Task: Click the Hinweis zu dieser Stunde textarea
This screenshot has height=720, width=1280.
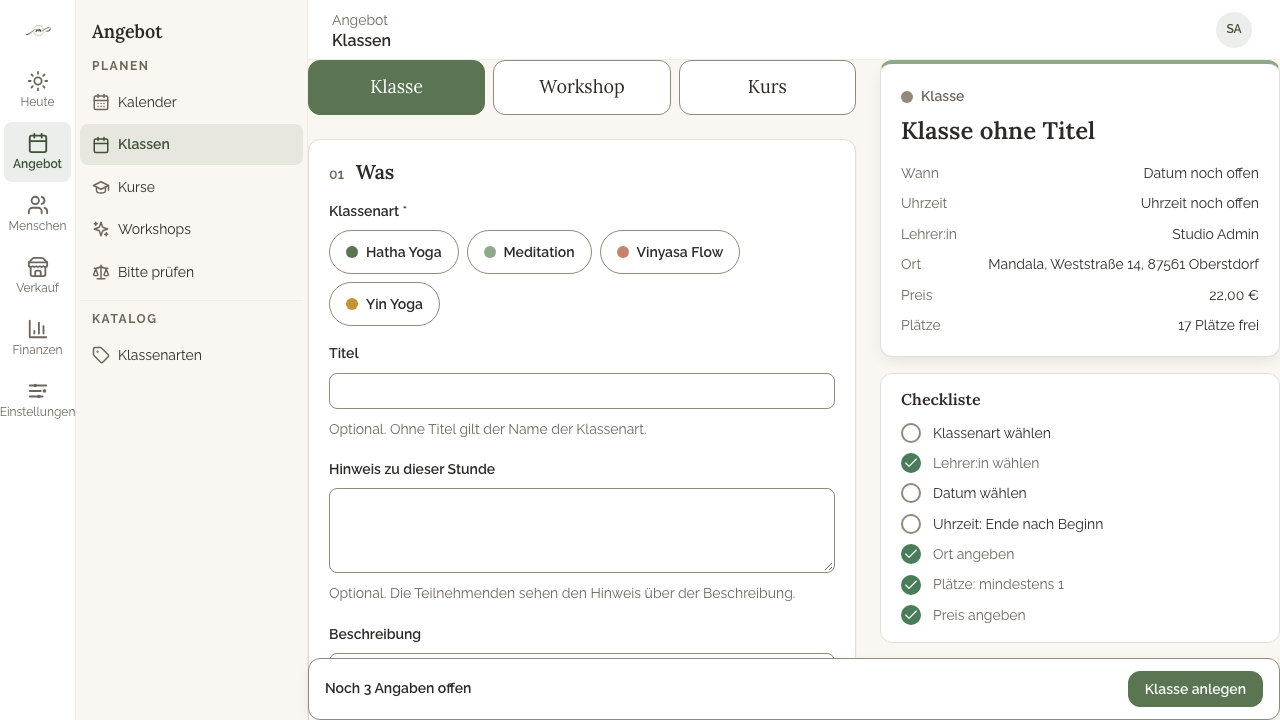Action: tap(582, 530)
